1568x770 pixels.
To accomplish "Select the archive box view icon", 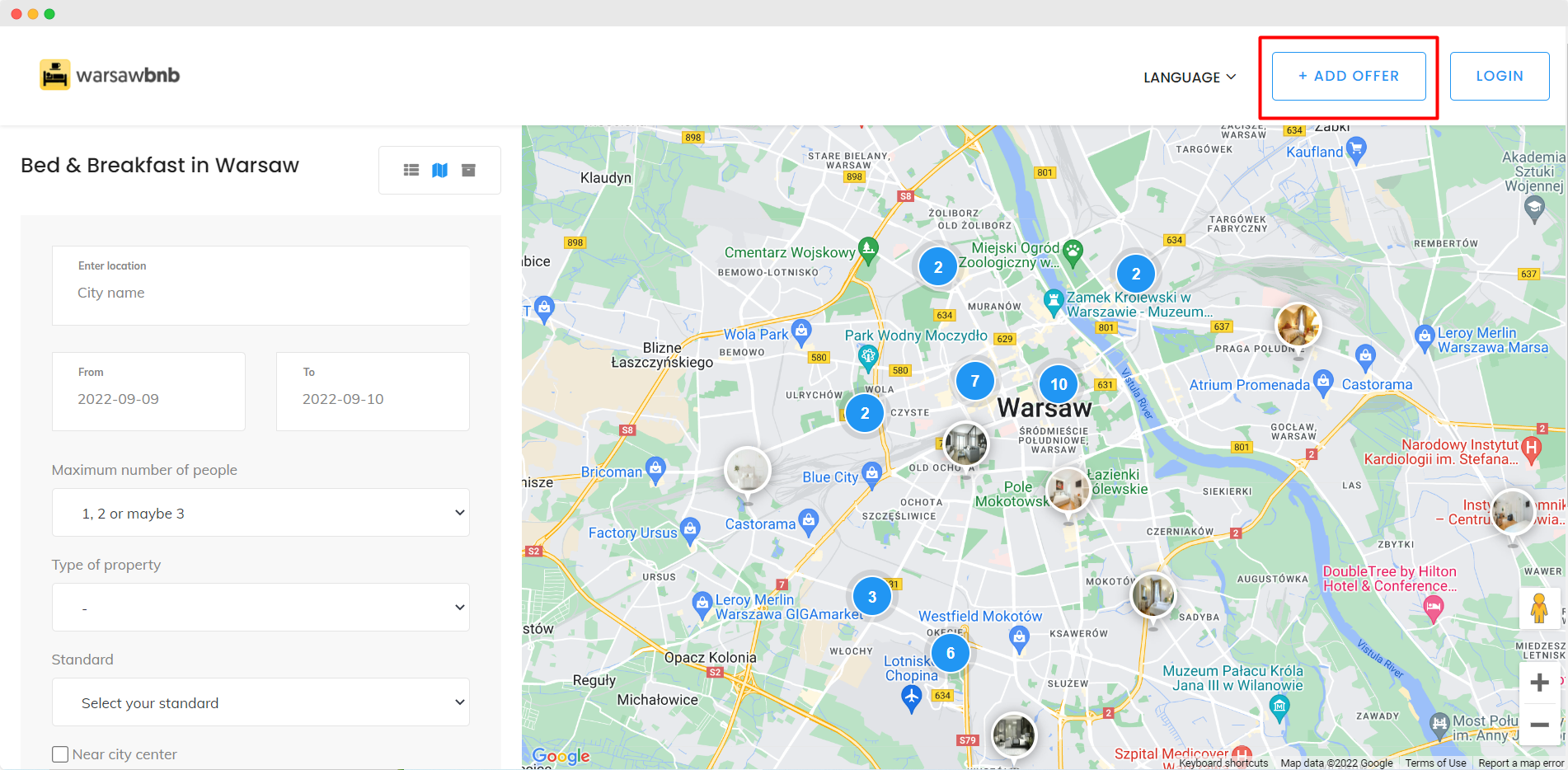I will (x=468, y=170).
